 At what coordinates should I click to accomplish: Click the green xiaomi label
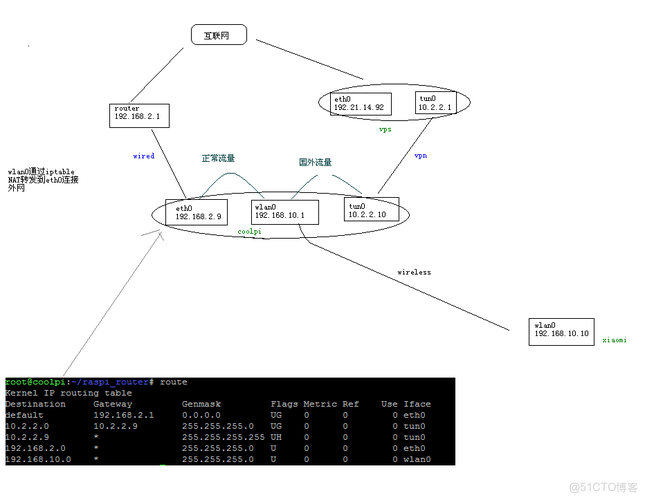(614, 340)
